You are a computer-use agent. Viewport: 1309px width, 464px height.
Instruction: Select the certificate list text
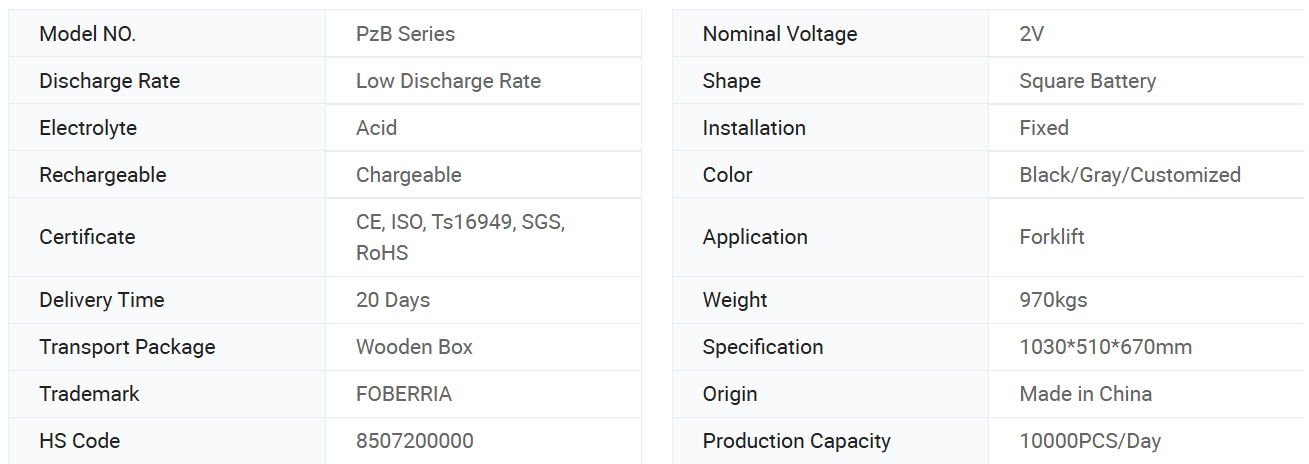pyautogui.click(x=460, y=237)
